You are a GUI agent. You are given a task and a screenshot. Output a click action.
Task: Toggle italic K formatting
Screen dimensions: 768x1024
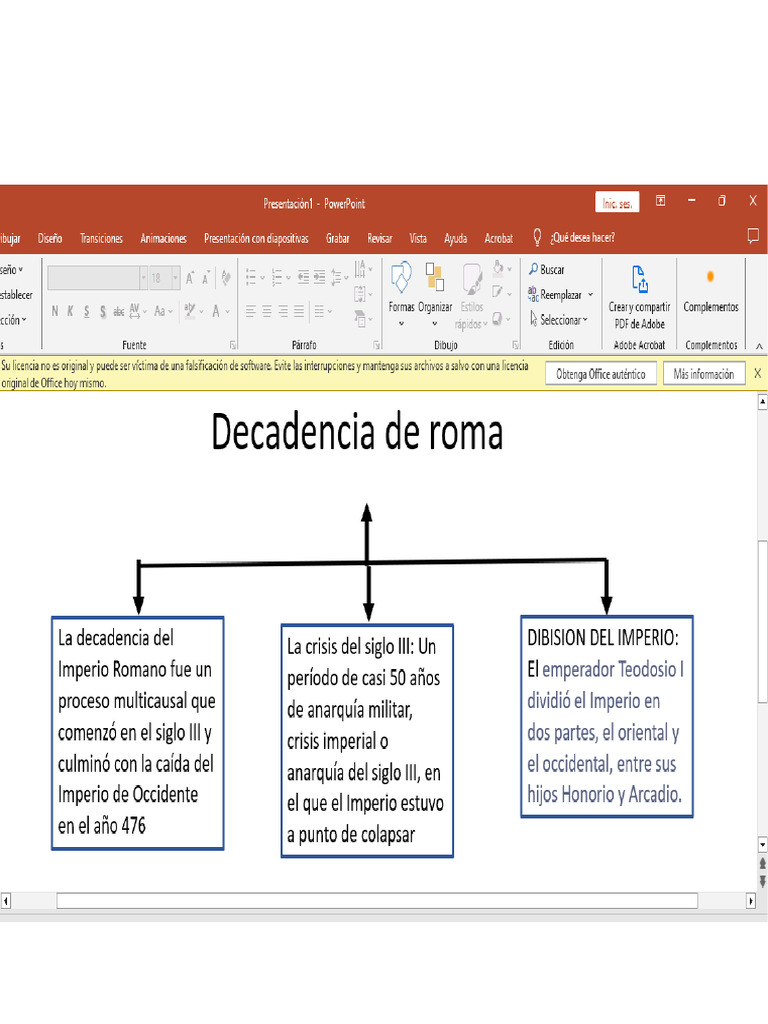[71, 312]
